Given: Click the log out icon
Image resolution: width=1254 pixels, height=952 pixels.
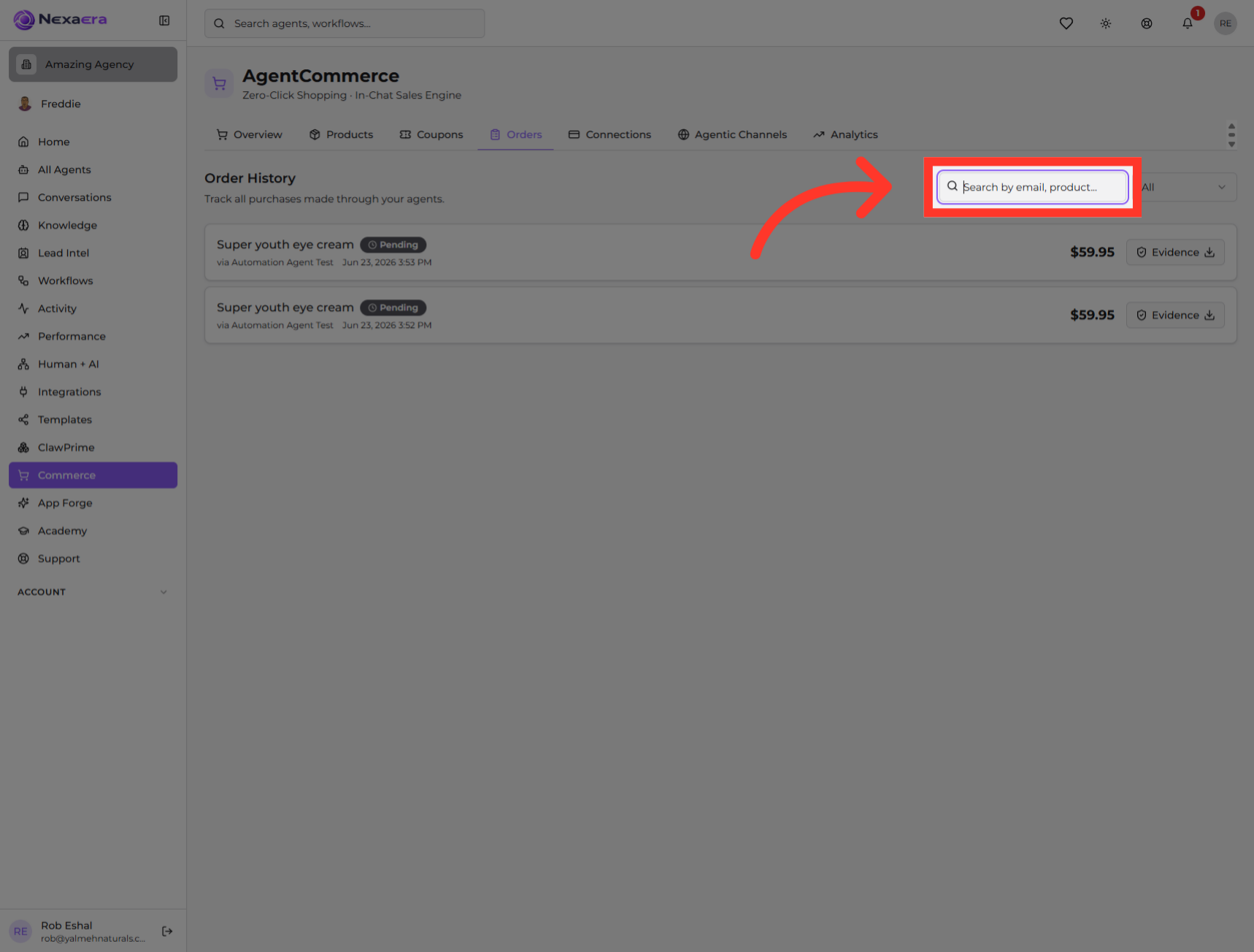Looking at the screenshot, I should click(x=167, y=931).
